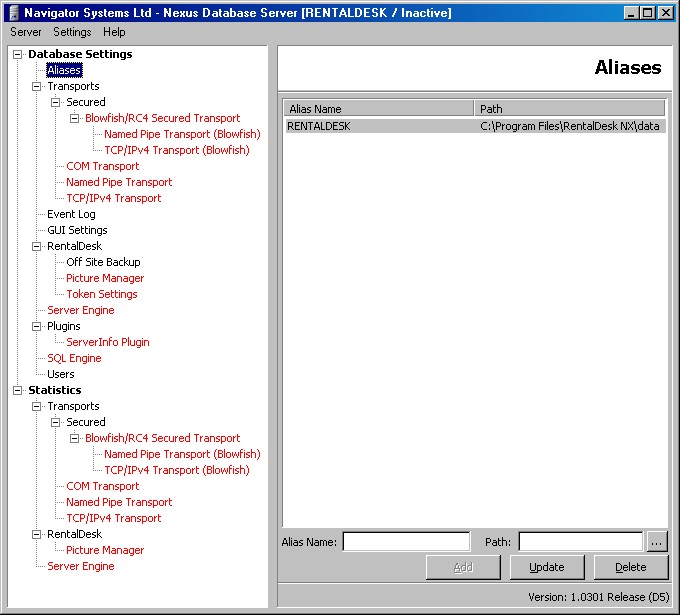Click the server application icon in title bar

(14, 13)
